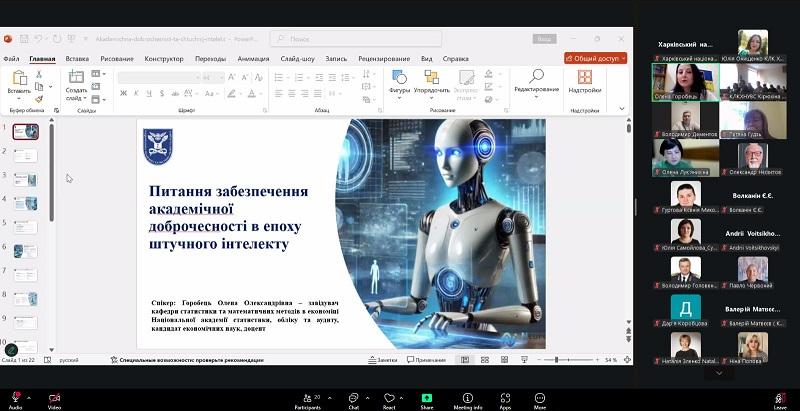Unmute the Audio microphone in Zoom

click(15, 397)
